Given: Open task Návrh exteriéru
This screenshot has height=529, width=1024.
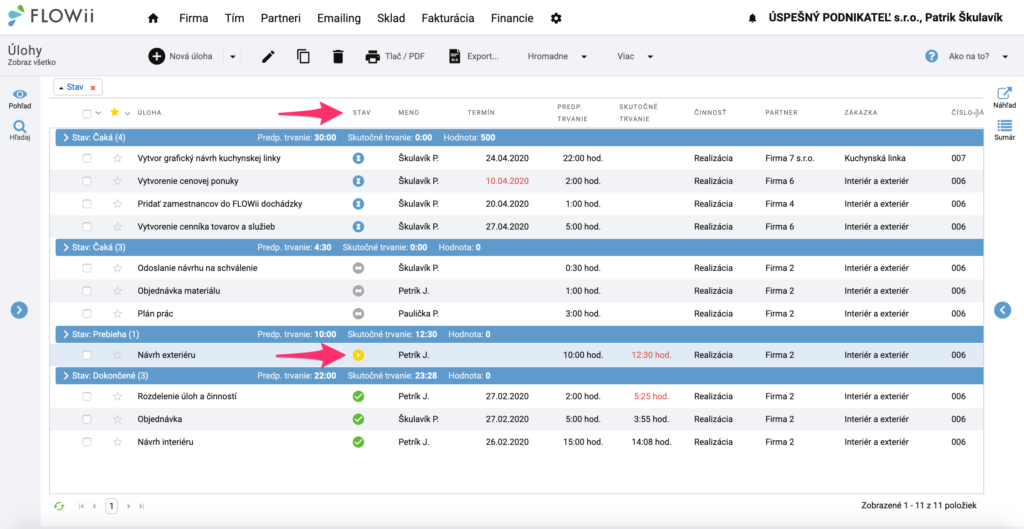Looking at the screenshot, I should (x=167, y=355).
